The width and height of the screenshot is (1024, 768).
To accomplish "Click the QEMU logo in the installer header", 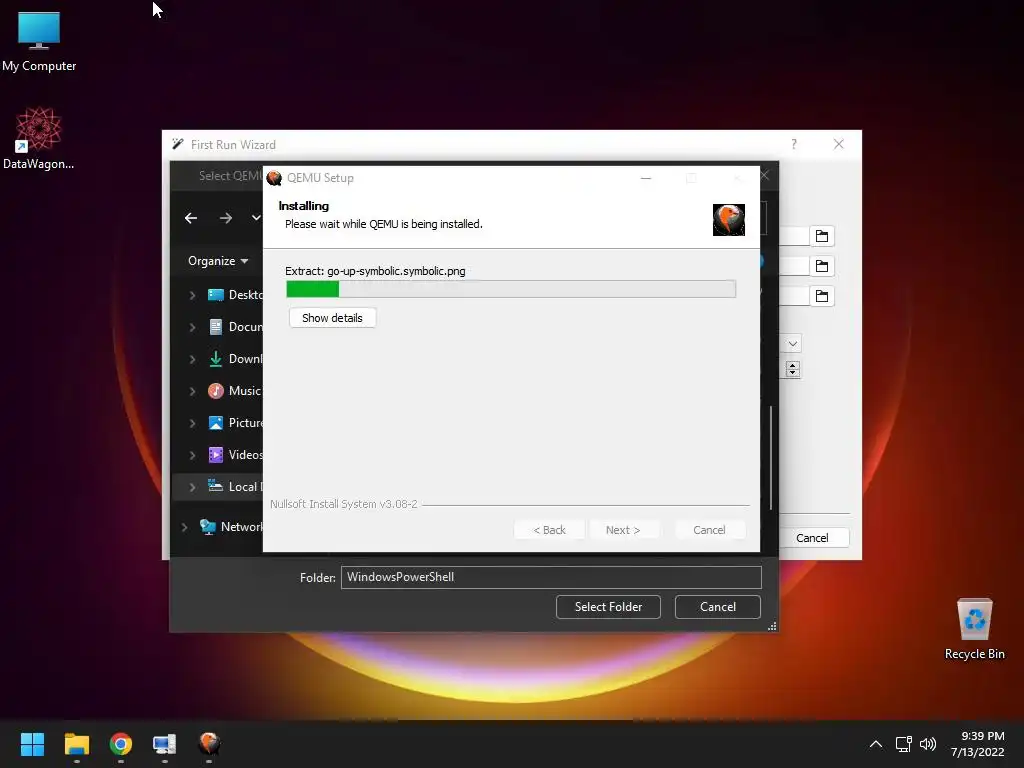I will click(x=729, y=219).
